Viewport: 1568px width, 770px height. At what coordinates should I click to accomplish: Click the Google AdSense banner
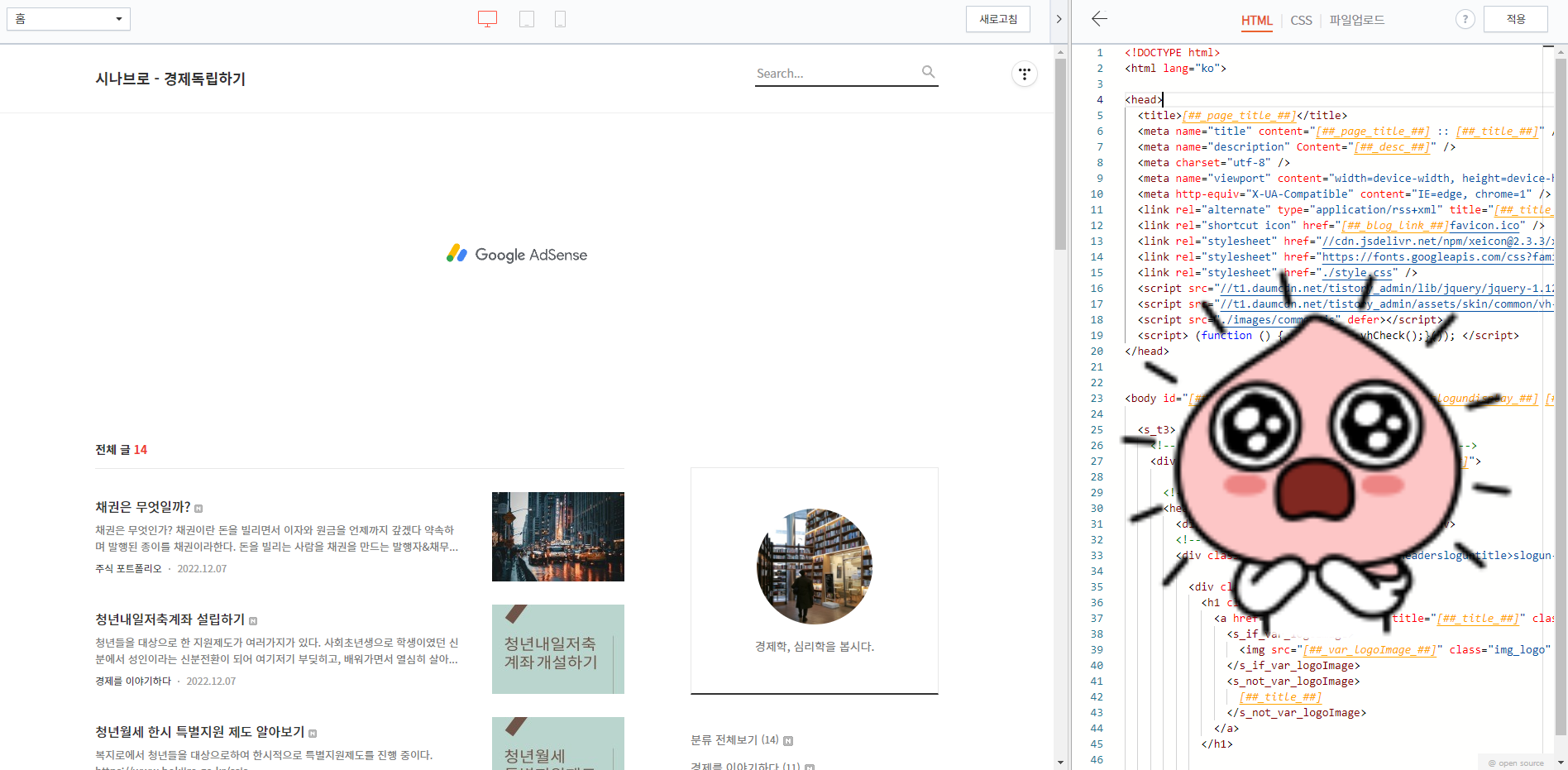(517, 255)
